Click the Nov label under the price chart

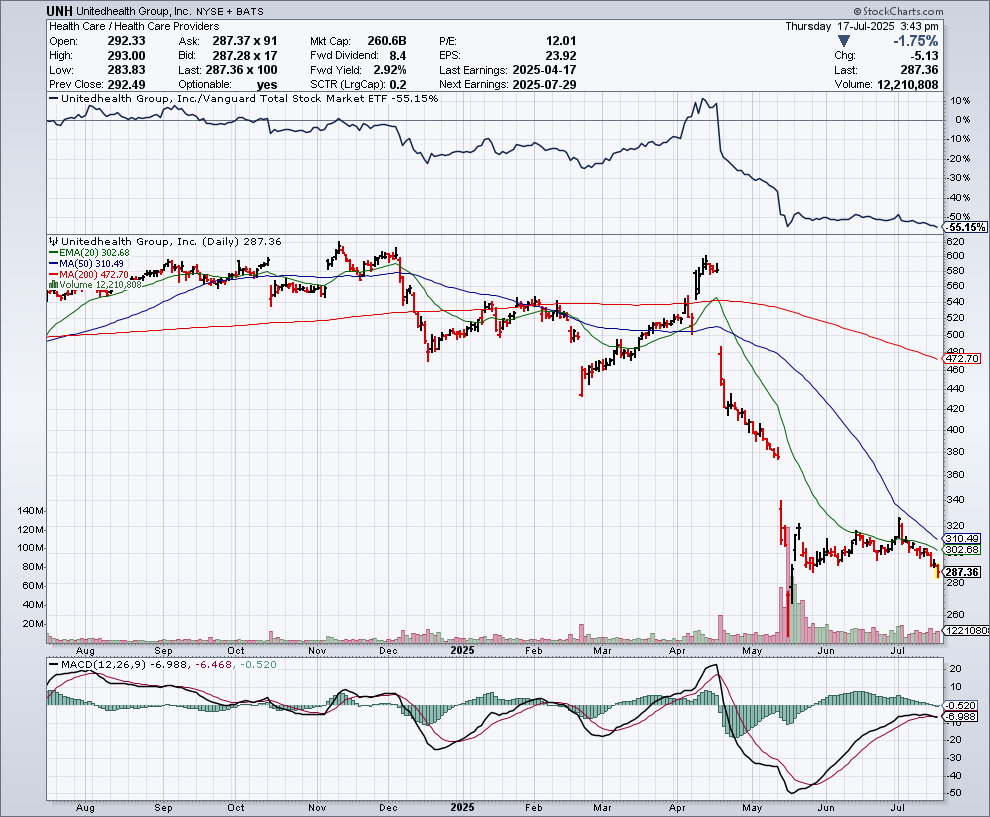click(317, 650)
